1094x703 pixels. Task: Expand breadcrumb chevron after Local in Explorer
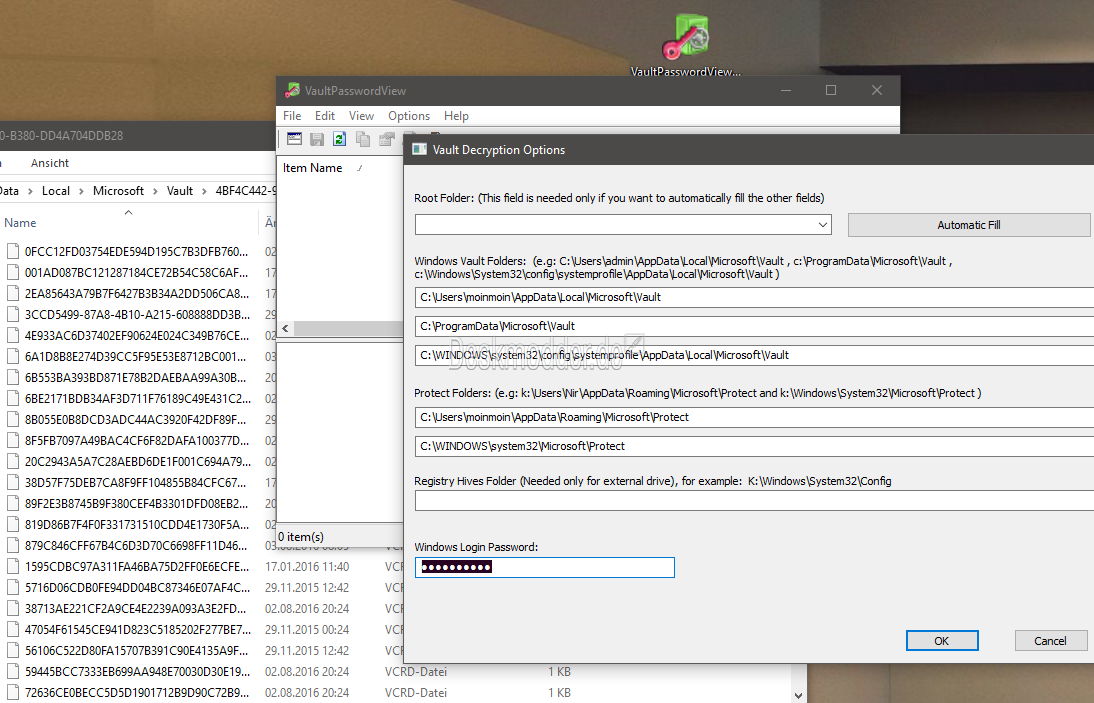pos(81,191)
